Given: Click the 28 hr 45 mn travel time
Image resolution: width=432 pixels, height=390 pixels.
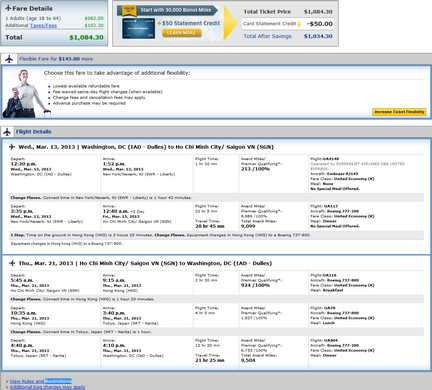Looking at the screenshot, I should point(210,226).
